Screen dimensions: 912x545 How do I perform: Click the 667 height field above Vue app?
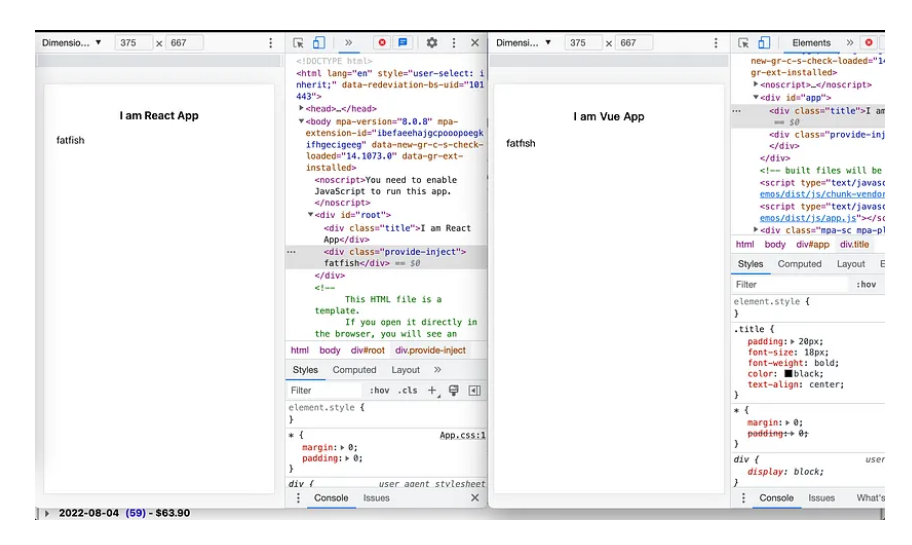[x=633, y=42]
